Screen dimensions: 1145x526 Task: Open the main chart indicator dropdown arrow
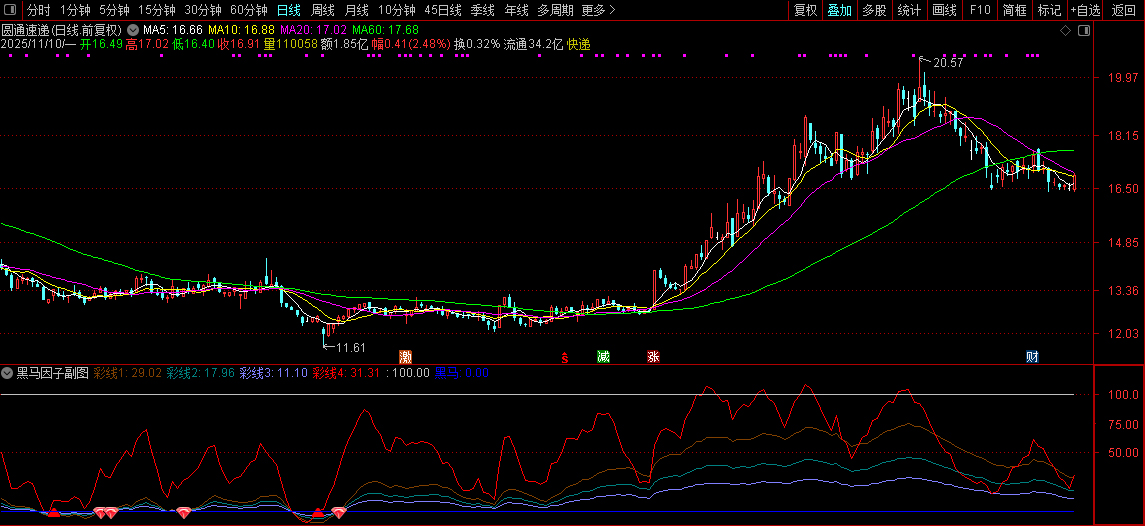pos(133,30)
